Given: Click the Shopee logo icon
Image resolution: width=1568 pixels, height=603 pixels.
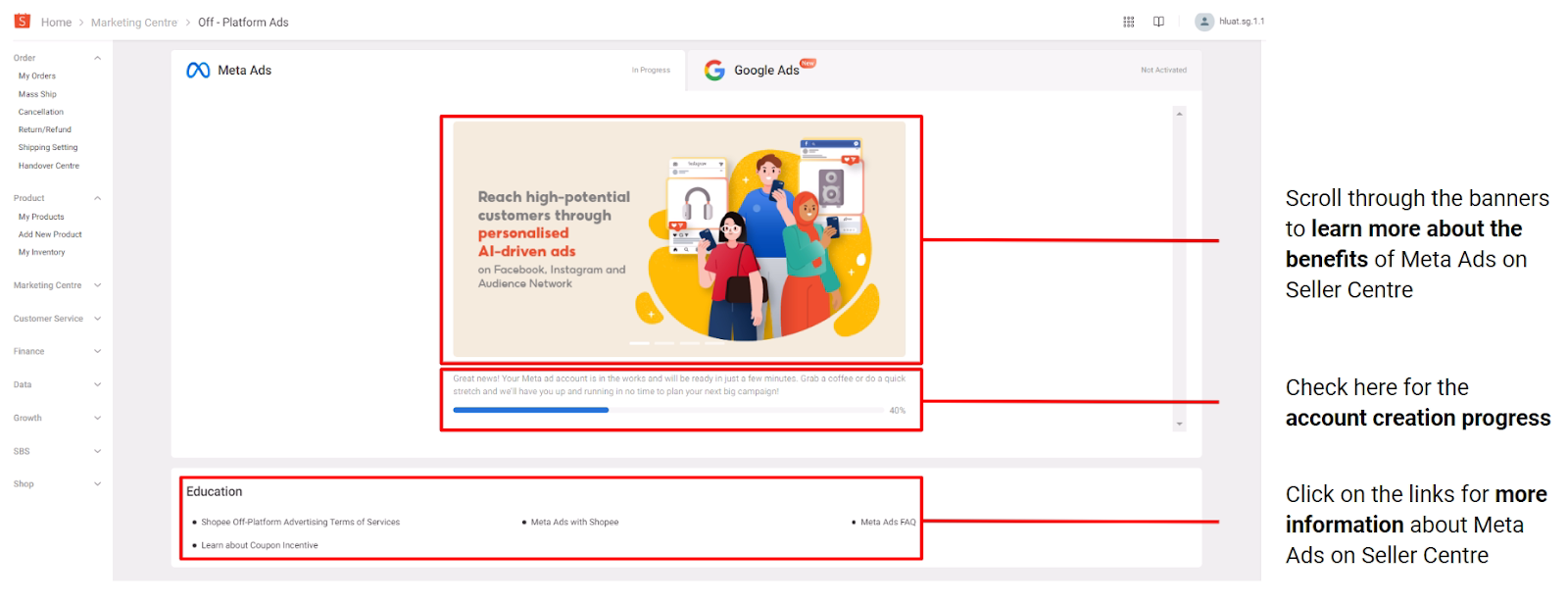Looking at the screenshot, I should point(23,21).
